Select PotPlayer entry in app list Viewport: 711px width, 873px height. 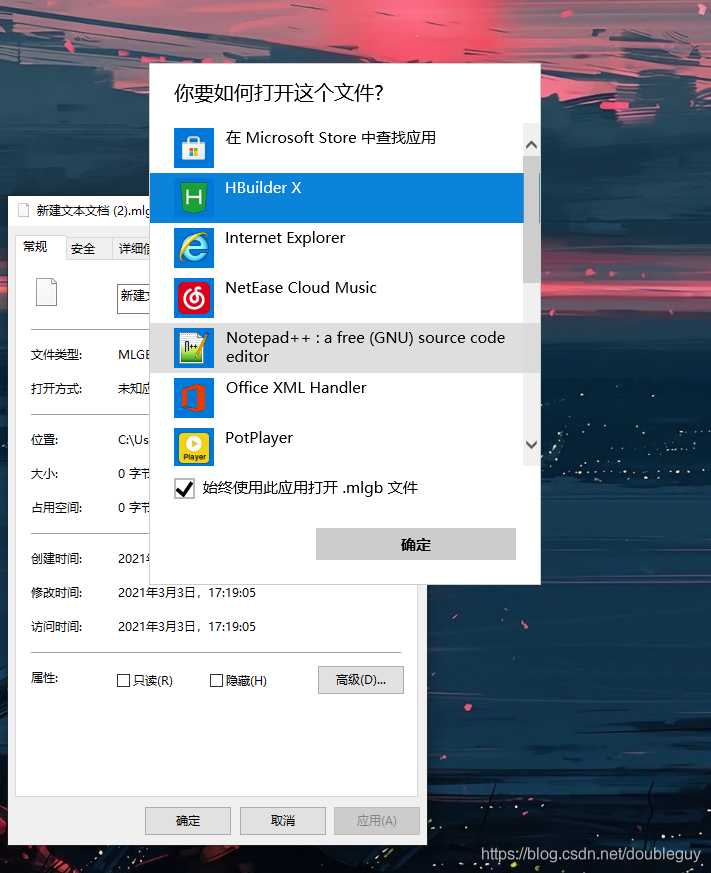[336, 445]
